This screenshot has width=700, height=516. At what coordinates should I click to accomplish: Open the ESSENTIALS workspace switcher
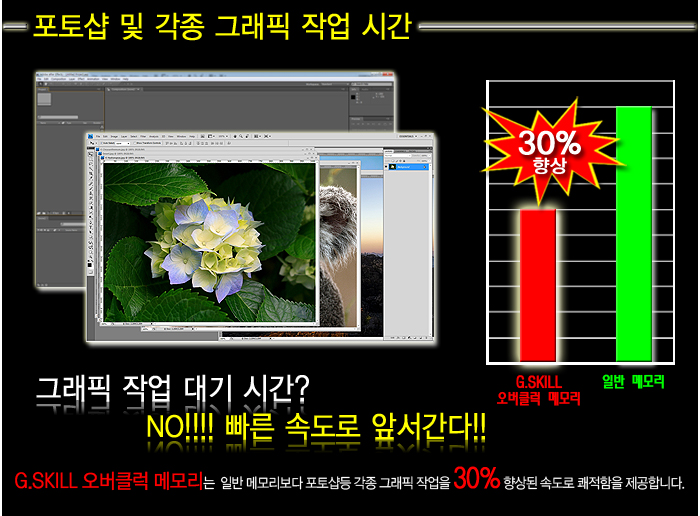pyautogui.click(x=408, y=136)
